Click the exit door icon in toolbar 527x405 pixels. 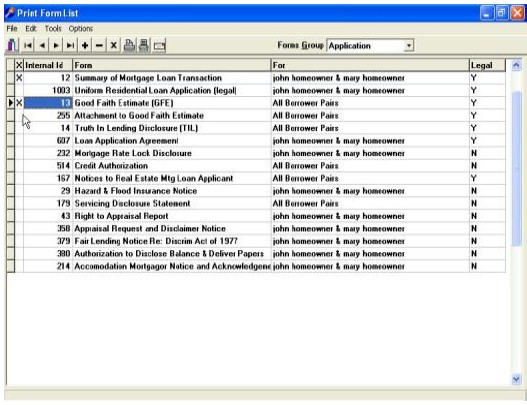12,45
